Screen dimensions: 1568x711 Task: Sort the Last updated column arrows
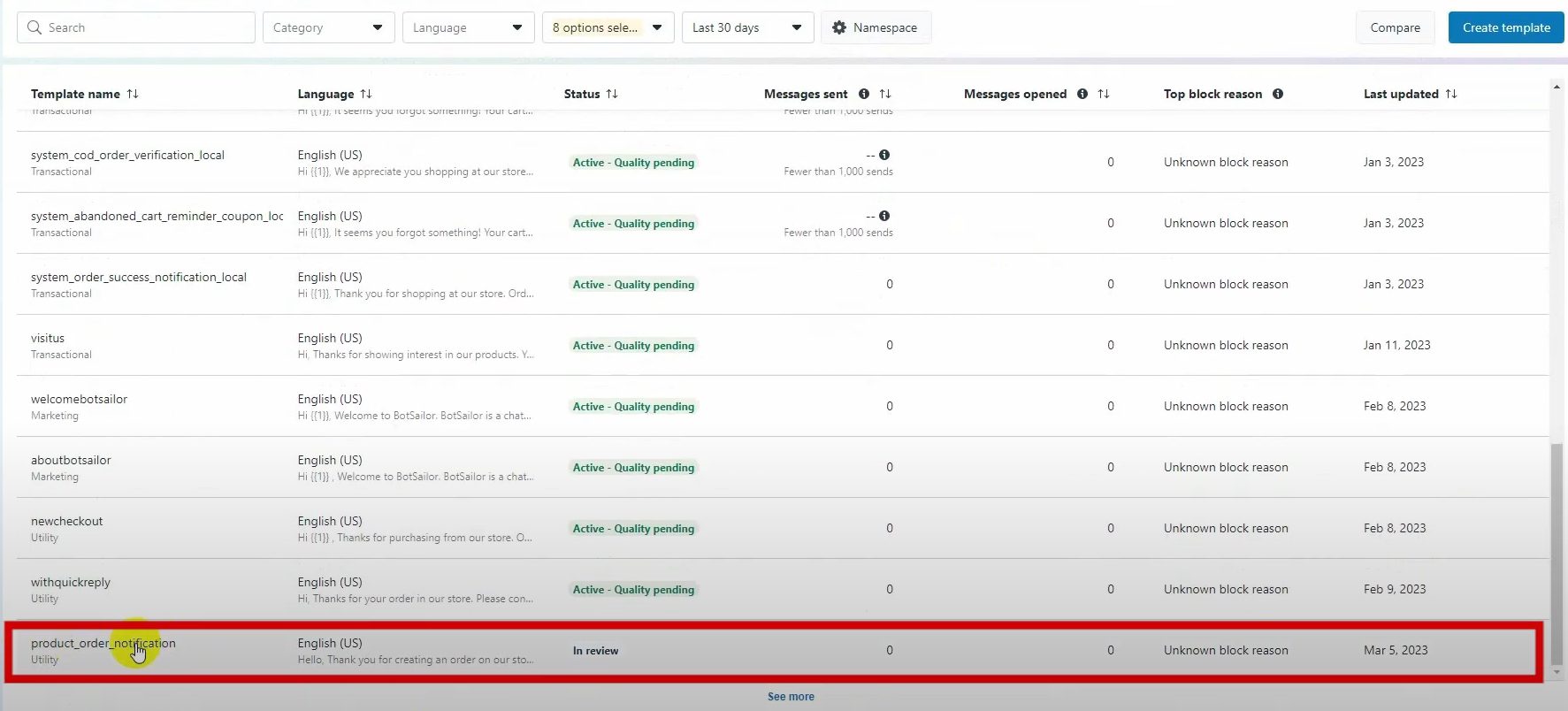(1451, 94)
